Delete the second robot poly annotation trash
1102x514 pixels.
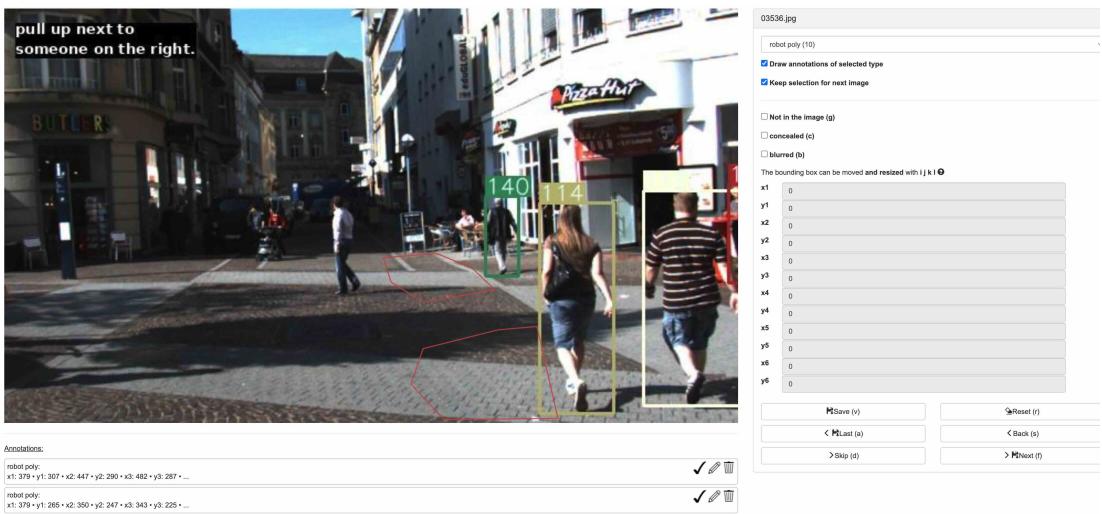[729, 496]
